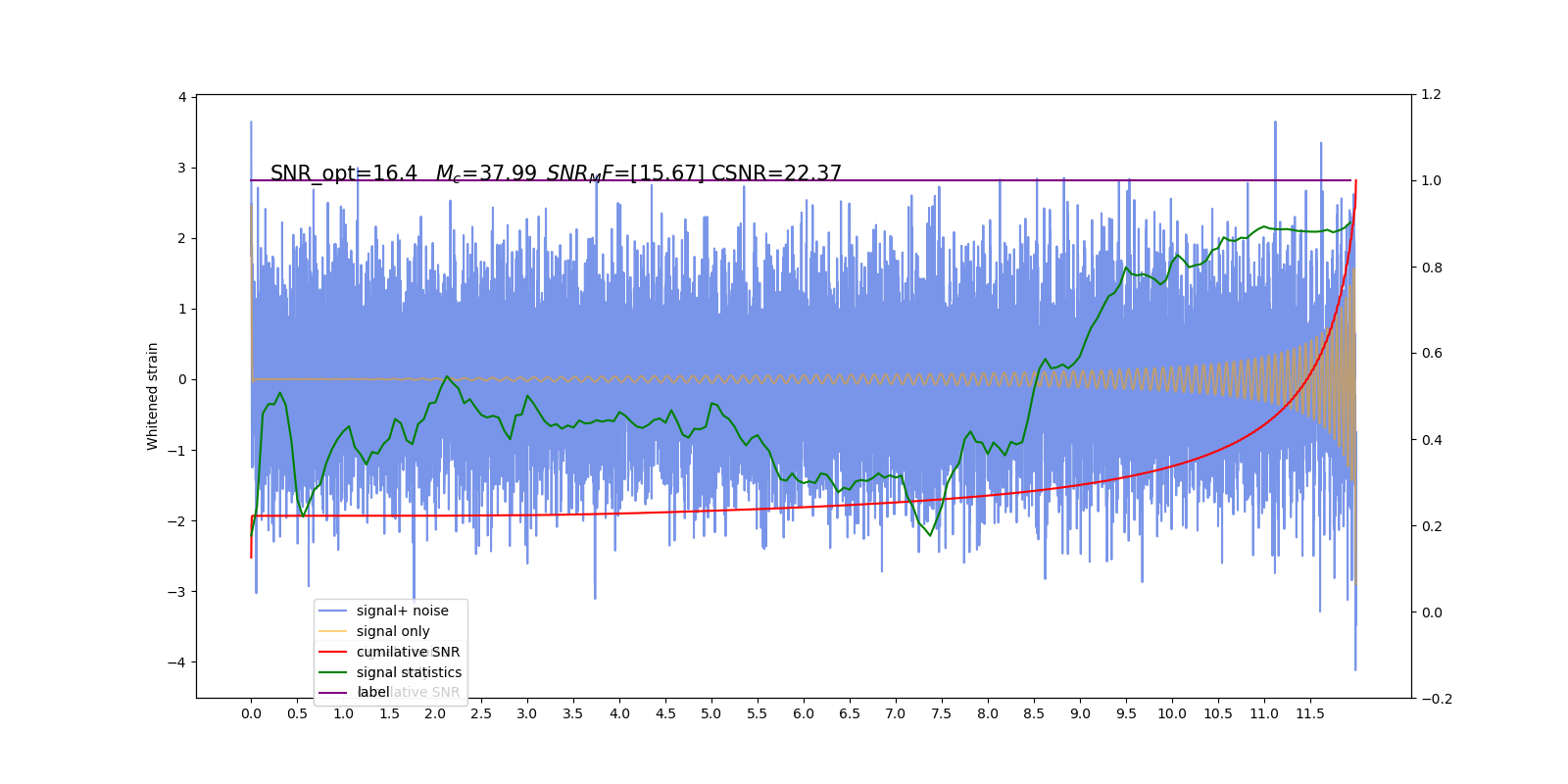Click the left y-axis tick label '4'
The height and width of the screenshot is (784, 1568).
(182, 97)
